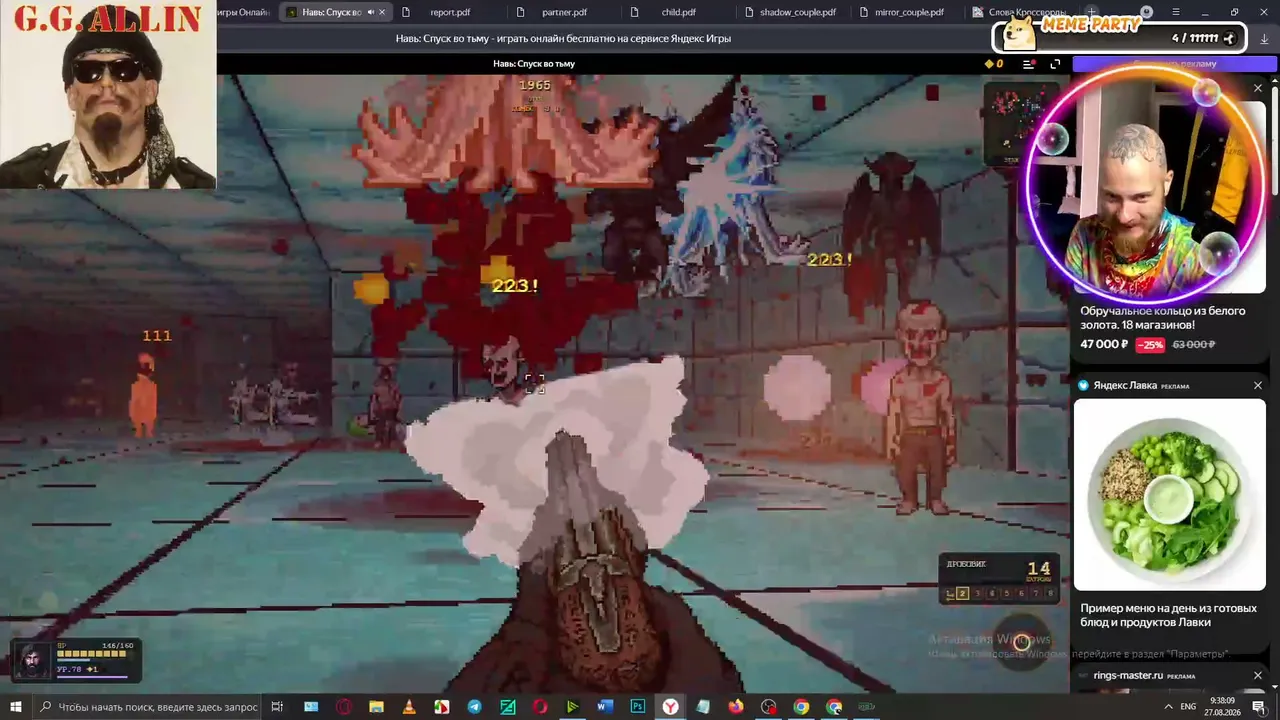Open Microsoft Word from the taskbar
The height and width of the screenshot is (720, 1280).
coord(604,707)
